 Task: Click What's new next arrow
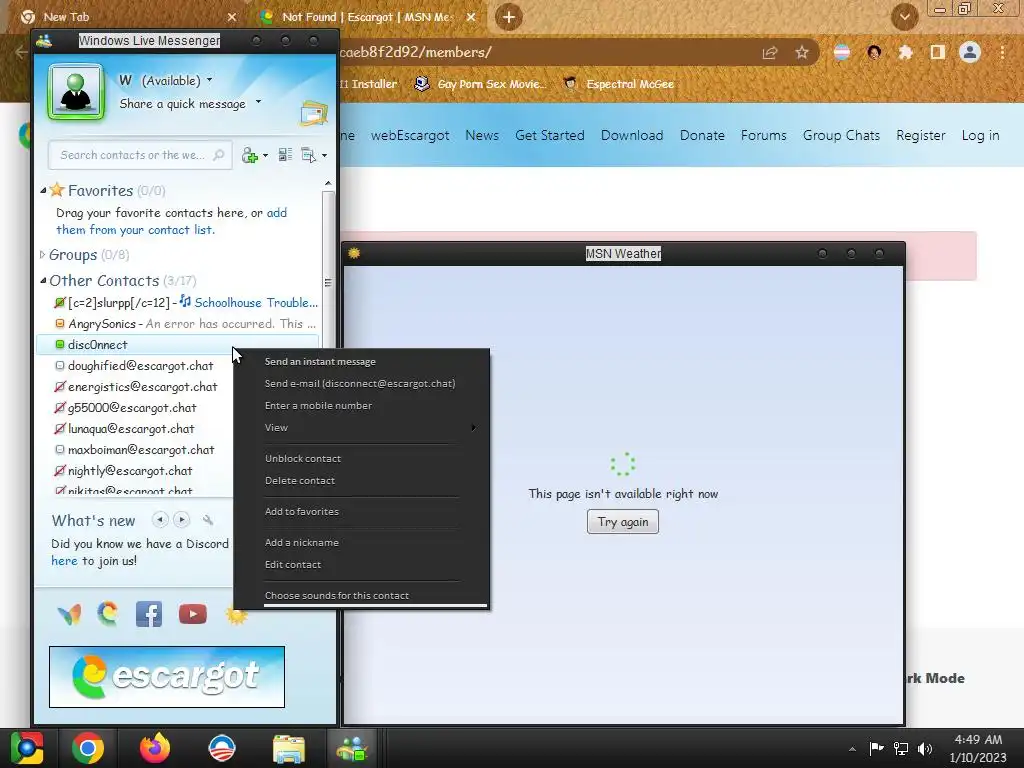[x=182, y=520]
